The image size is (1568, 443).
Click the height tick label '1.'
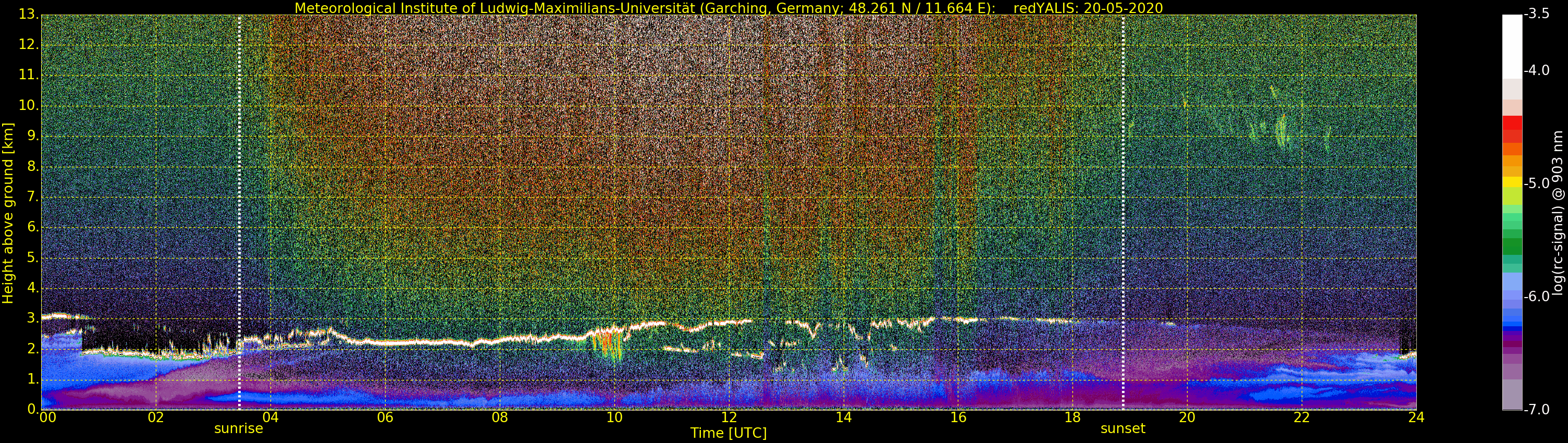click(32, 379)
